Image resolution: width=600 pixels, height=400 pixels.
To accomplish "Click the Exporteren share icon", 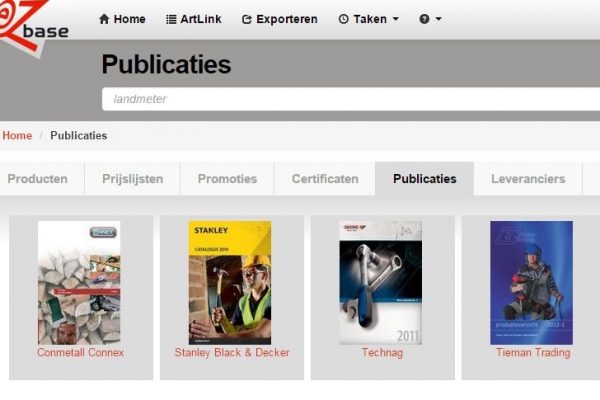I will [247, 19].
